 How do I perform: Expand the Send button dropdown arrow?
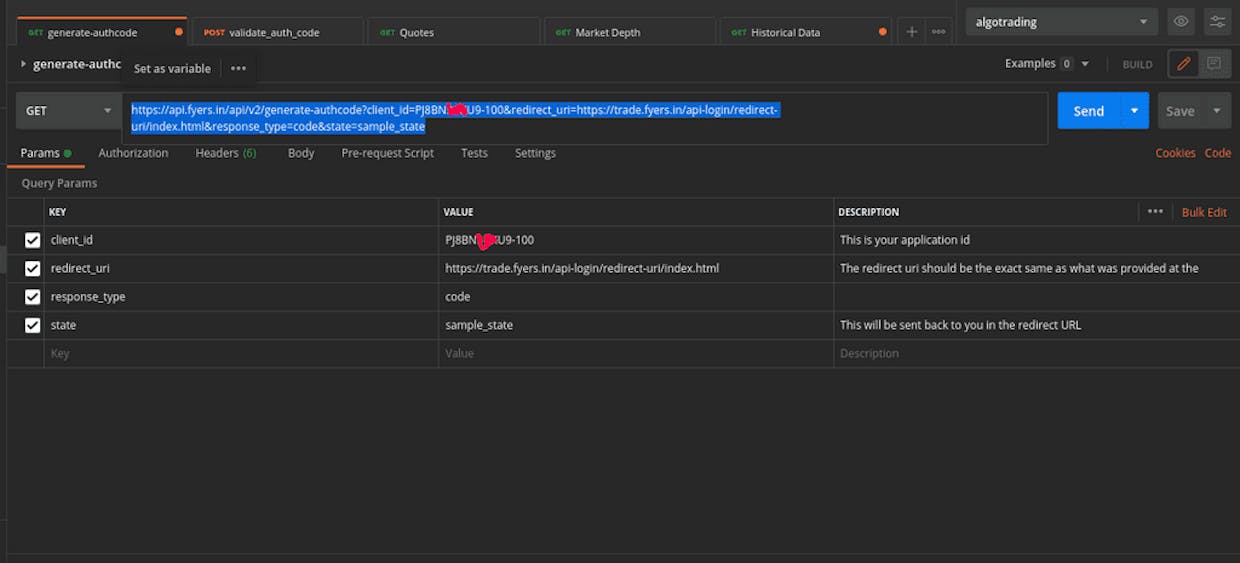pyautogui.click(x=1134, y=111)
